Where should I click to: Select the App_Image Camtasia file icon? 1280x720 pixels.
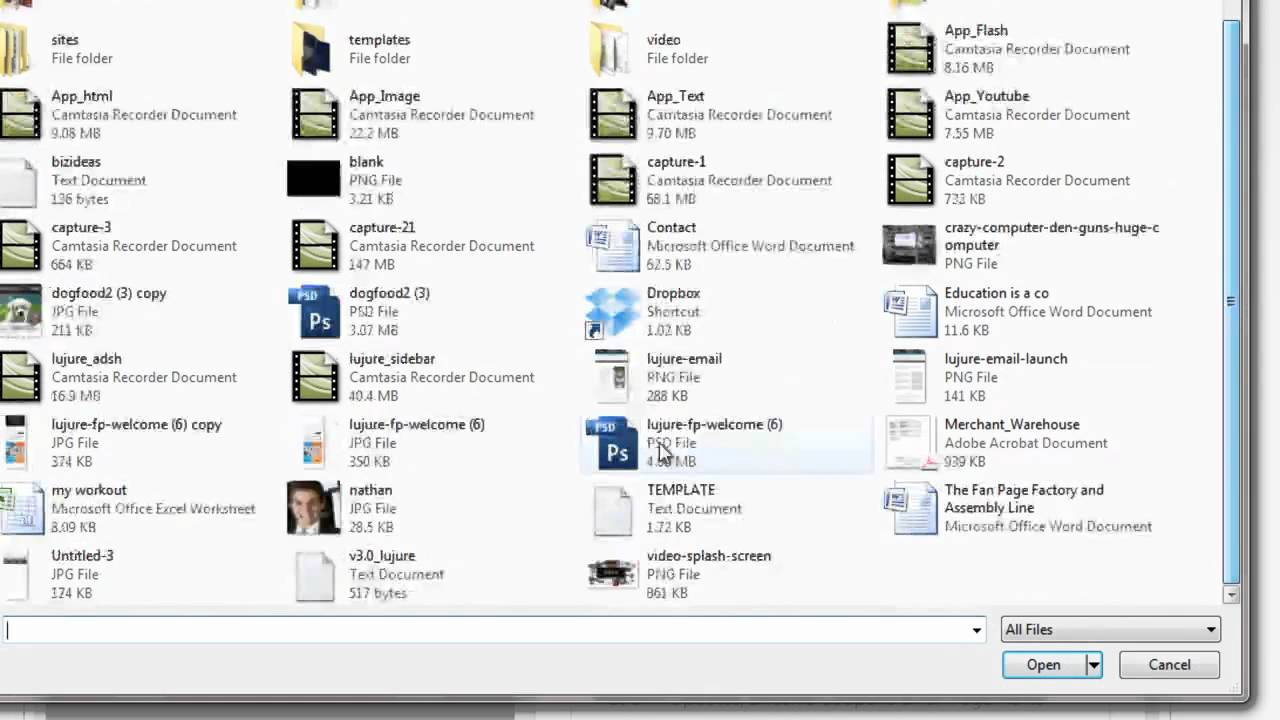315,114
